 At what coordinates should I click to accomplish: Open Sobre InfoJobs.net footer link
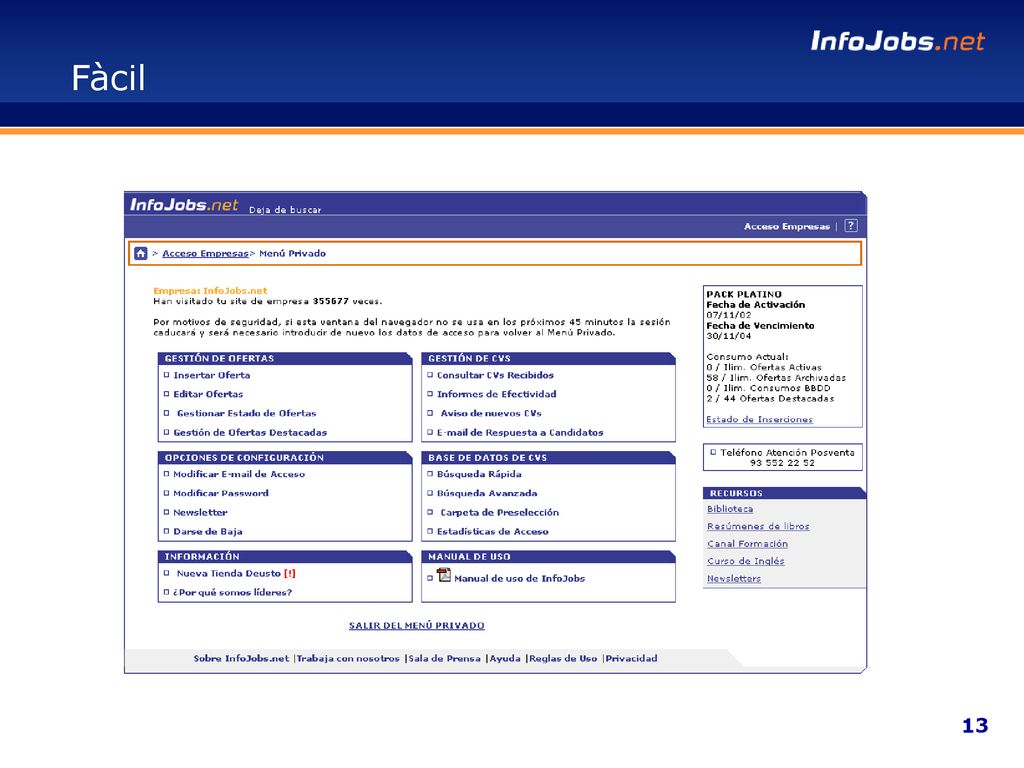pyautogui.click(x=241, y=658)
